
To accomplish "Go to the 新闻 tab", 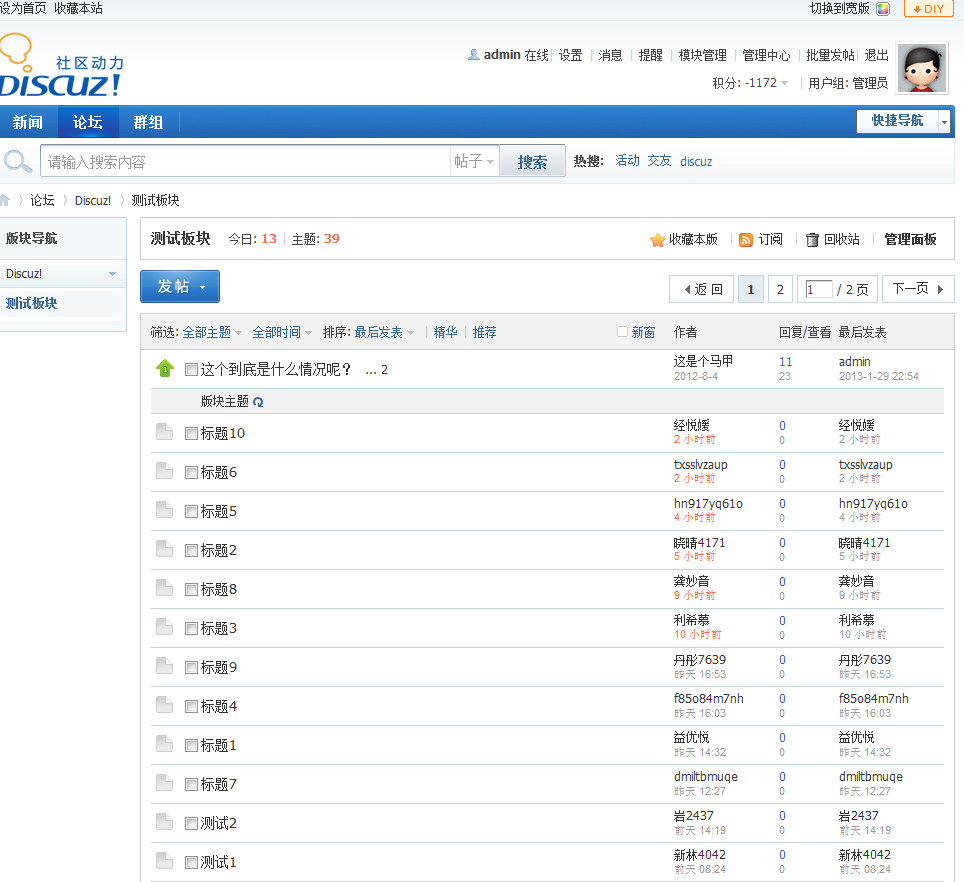I will (x=28, y=122).
